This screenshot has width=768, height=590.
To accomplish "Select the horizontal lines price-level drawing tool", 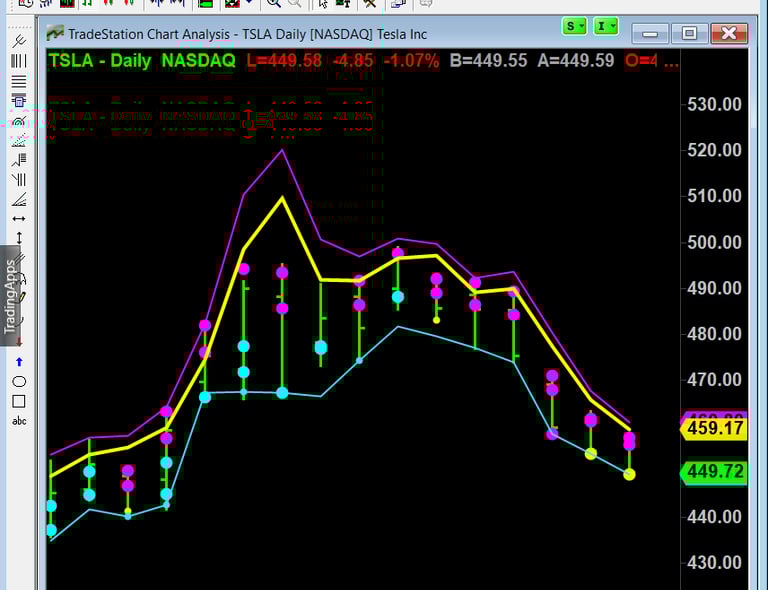I will (x=19, y=81).
